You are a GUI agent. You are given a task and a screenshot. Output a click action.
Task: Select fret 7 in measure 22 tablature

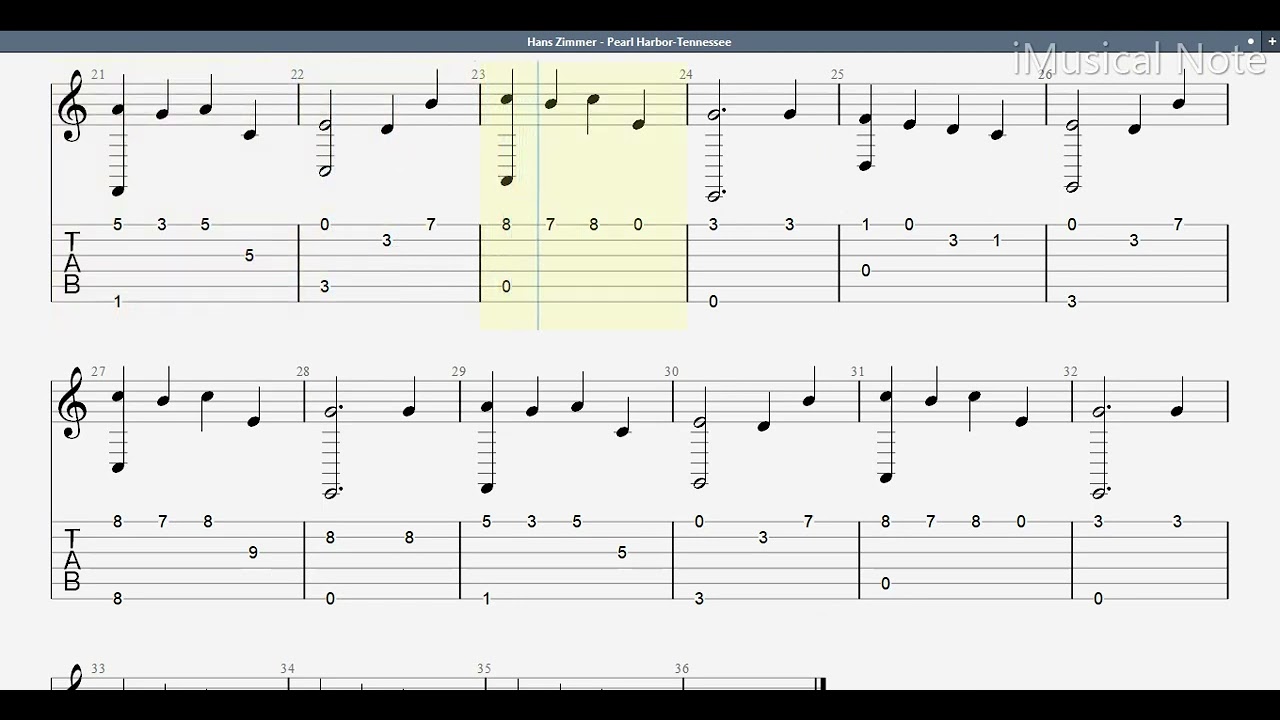(x=431, y=224)
